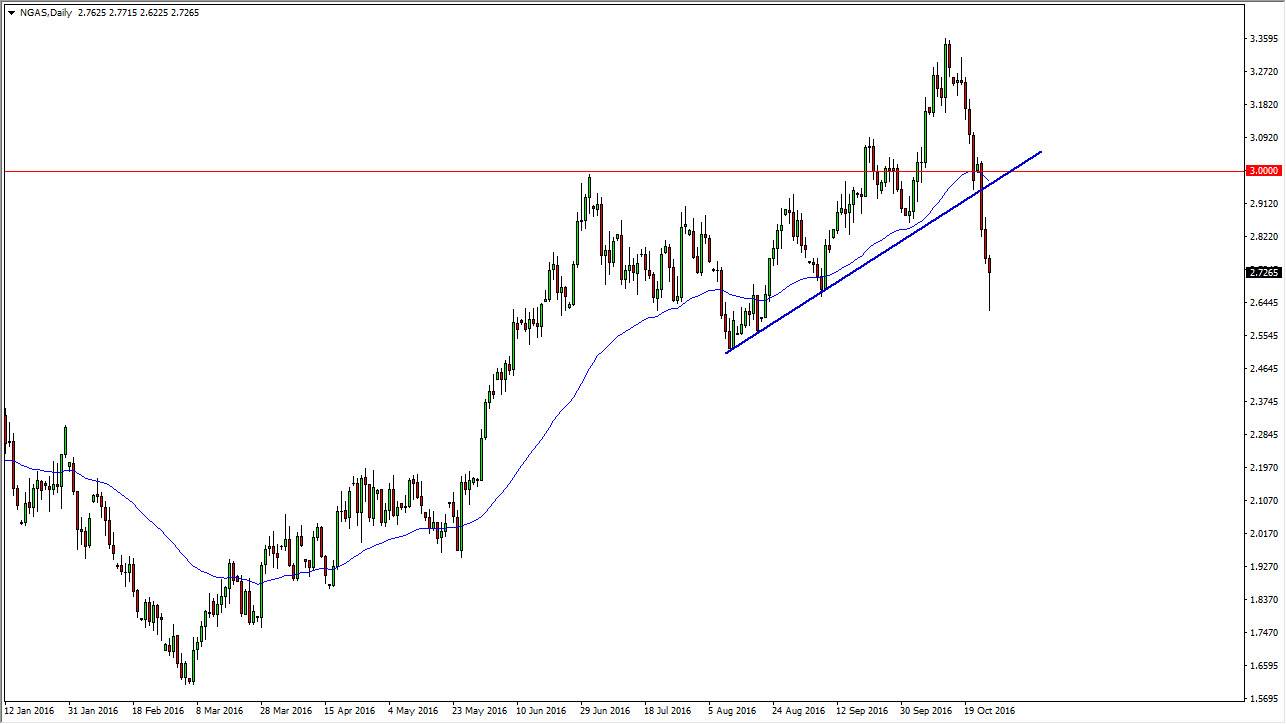Viewport: 1286px width, 724px height.
Task: Click the 15 Apr 2016 date label
Action: (349, 712)
